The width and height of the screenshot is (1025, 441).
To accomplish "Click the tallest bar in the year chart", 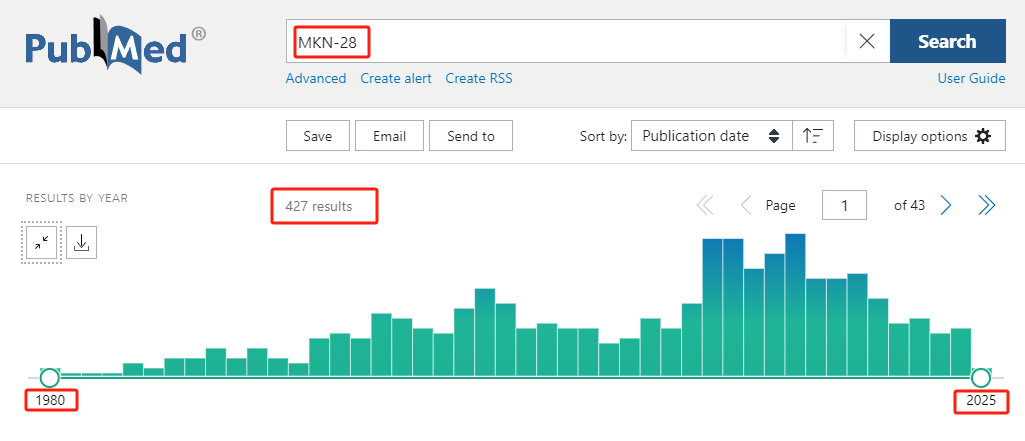I will (x=795, y=305).
